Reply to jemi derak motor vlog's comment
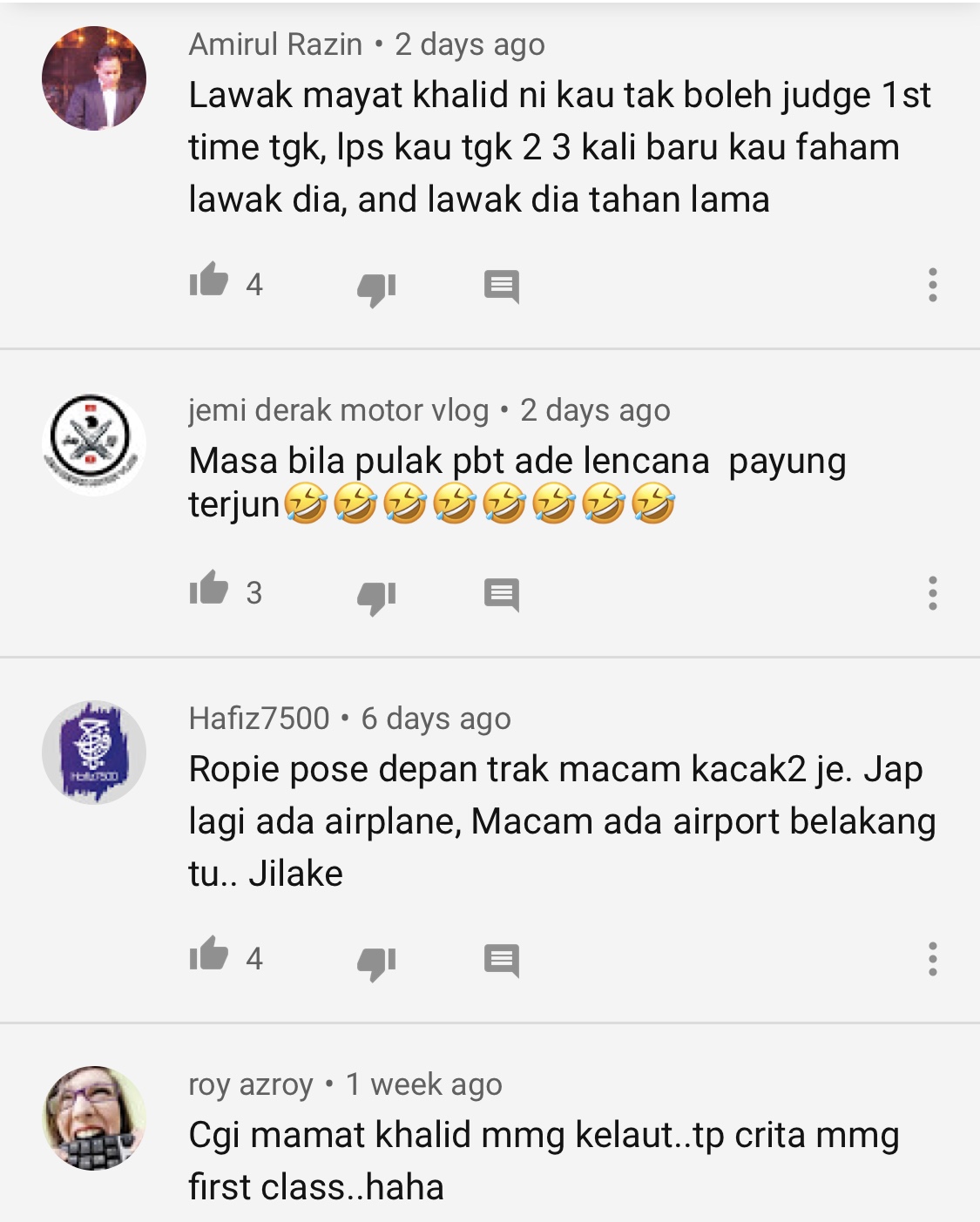980x1222 pixels. (502, 595)
